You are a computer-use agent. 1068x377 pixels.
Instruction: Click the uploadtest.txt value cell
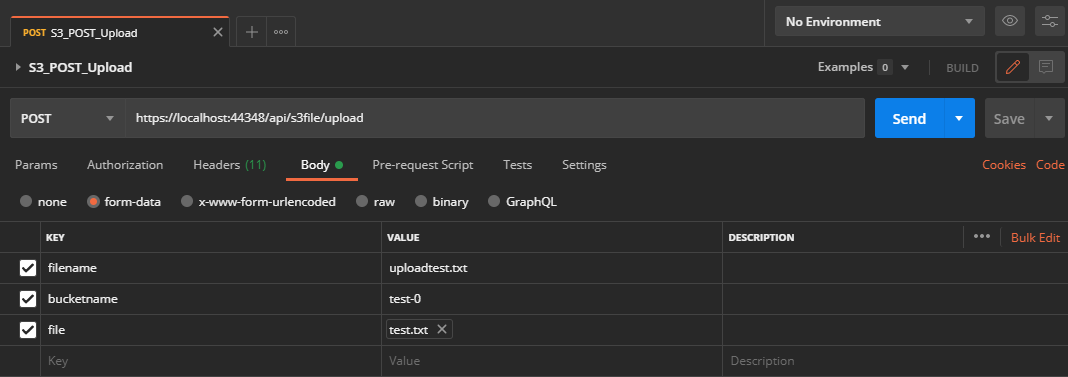pos(552,268)
